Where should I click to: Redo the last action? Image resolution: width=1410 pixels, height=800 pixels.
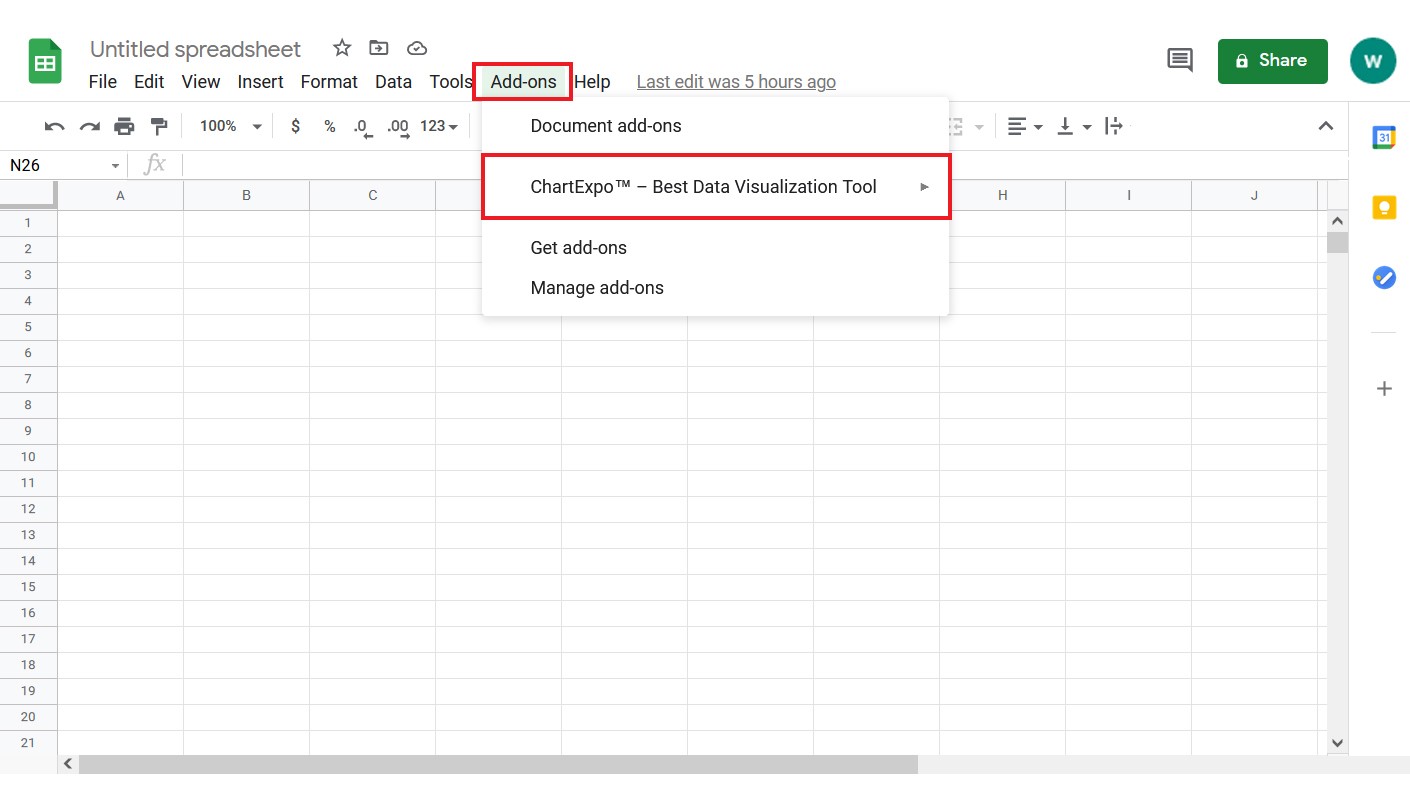pos(90,126)
